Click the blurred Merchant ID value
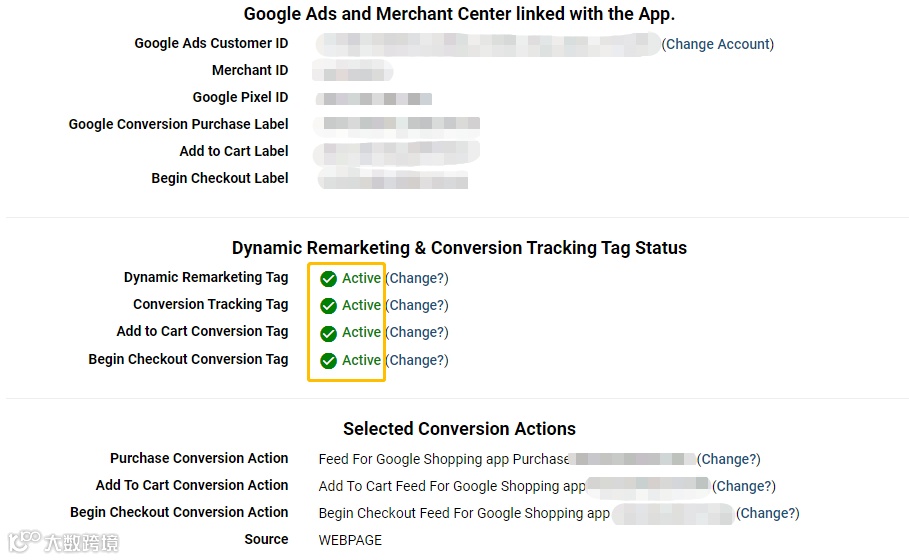The width and height of the screenshot is (909, 560). point(352,71)
